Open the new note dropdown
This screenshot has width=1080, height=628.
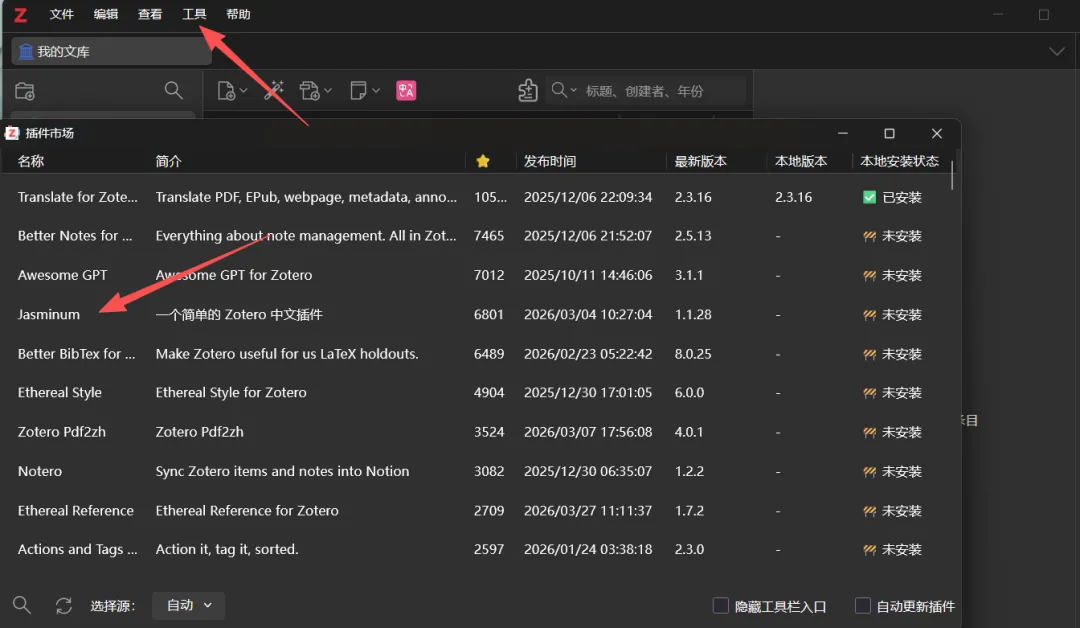pyautogui.click(x=365, y=90)
